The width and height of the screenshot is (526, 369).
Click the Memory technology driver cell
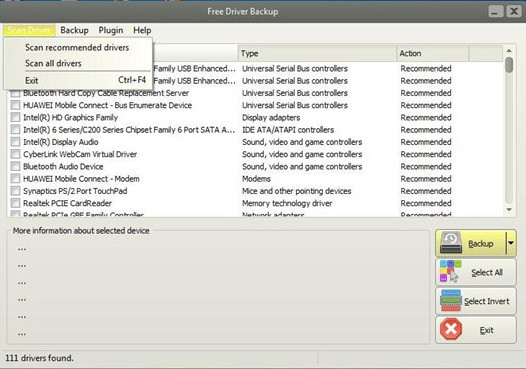287,203
